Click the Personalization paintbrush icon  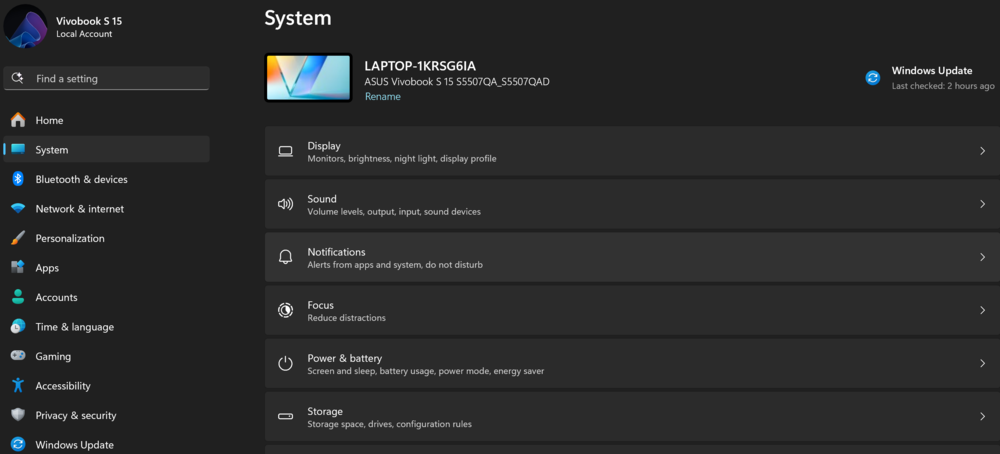(18, 238)
